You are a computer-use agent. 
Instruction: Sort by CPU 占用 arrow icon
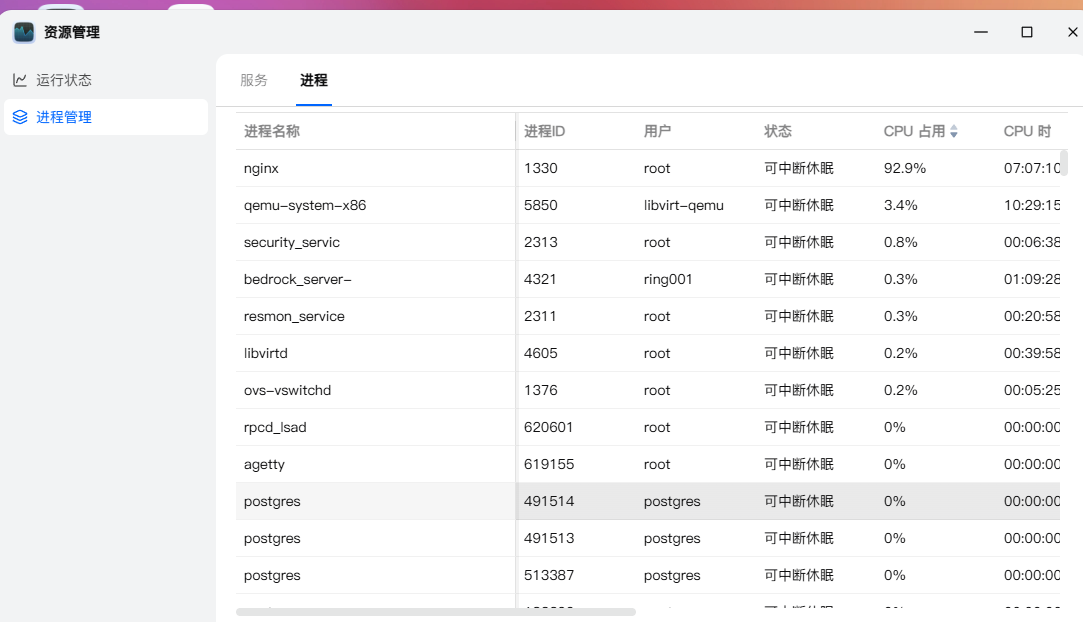[954, 132]
